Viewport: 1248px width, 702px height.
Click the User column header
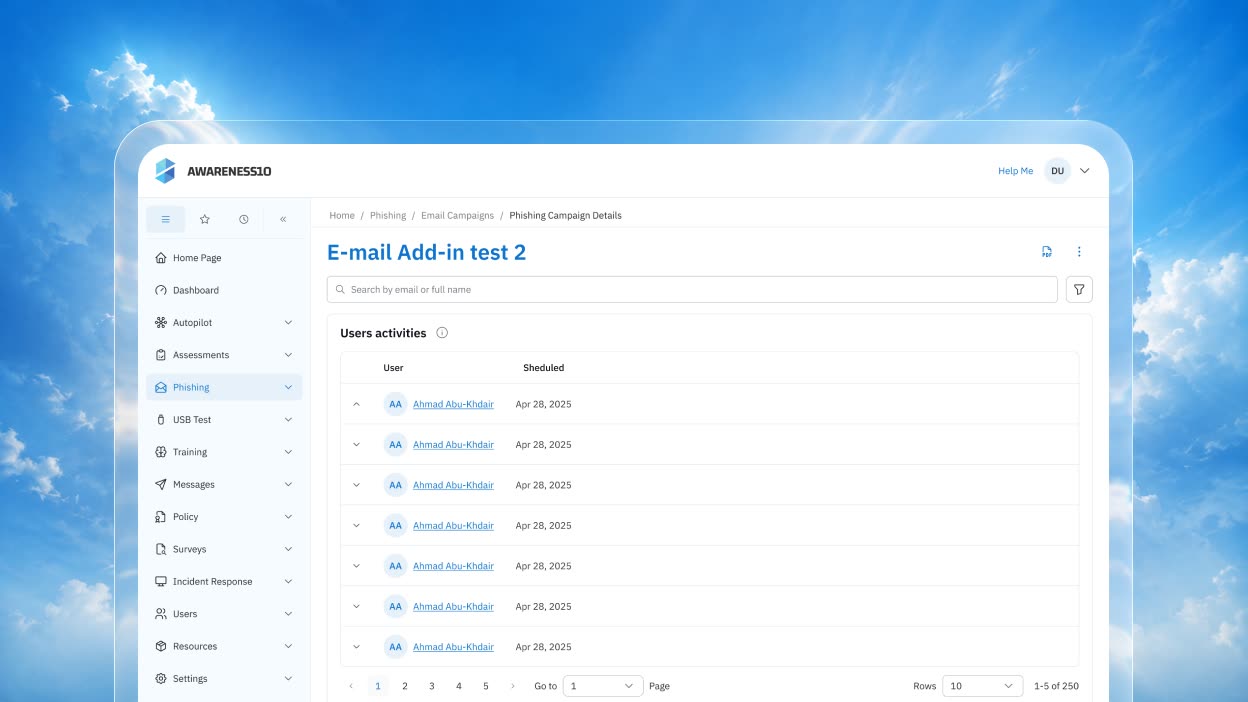tap(393, 368)
